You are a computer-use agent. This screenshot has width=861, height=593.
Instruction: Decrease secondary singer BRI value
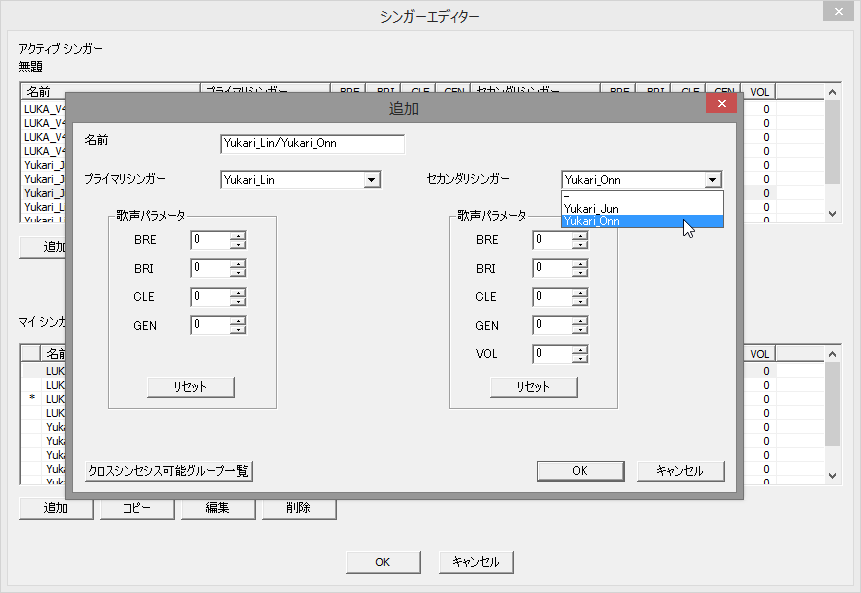[580, 273]
